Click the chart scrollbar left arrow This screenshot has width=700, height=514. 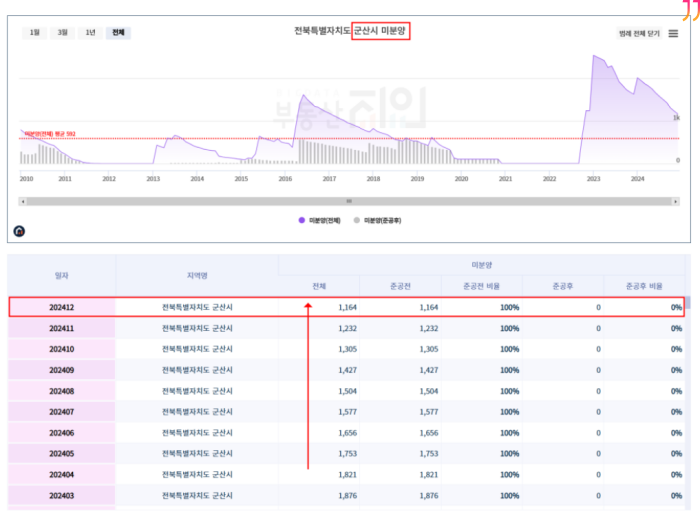pos(23,201)
